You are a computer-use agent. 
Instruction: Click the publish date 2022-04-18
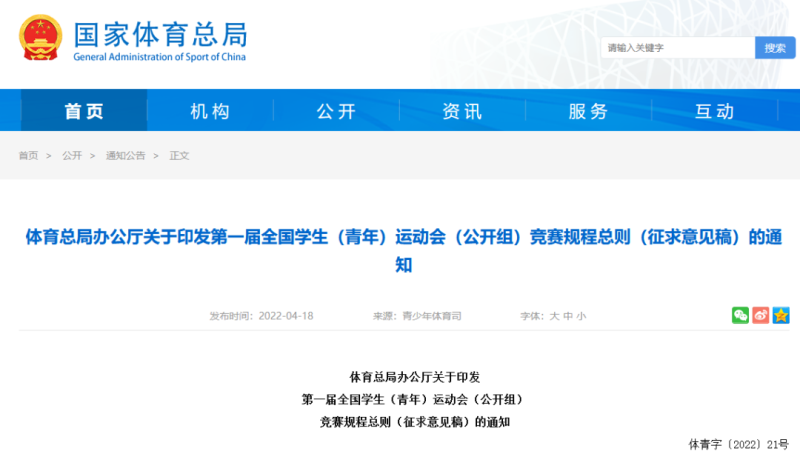(x=286, y=316)
